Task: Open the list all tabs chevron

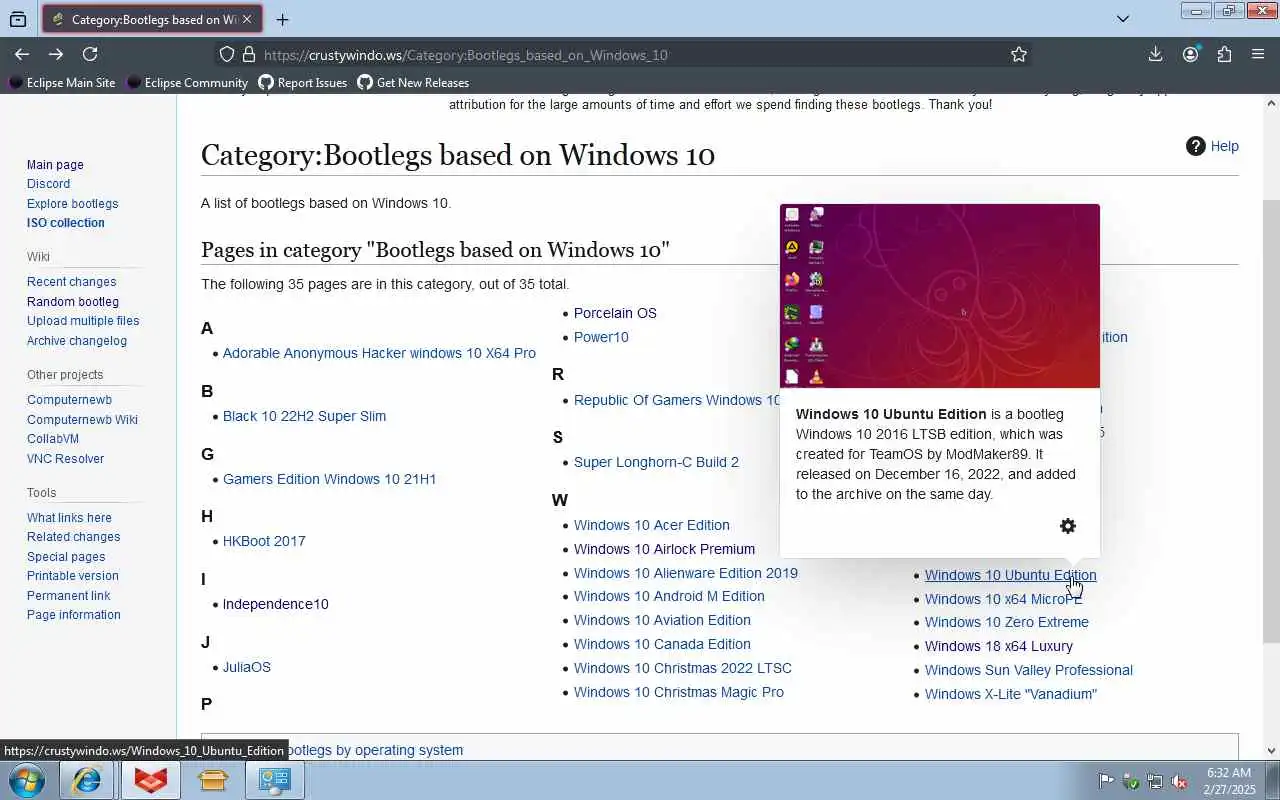Action: [x=1123, y=19]
